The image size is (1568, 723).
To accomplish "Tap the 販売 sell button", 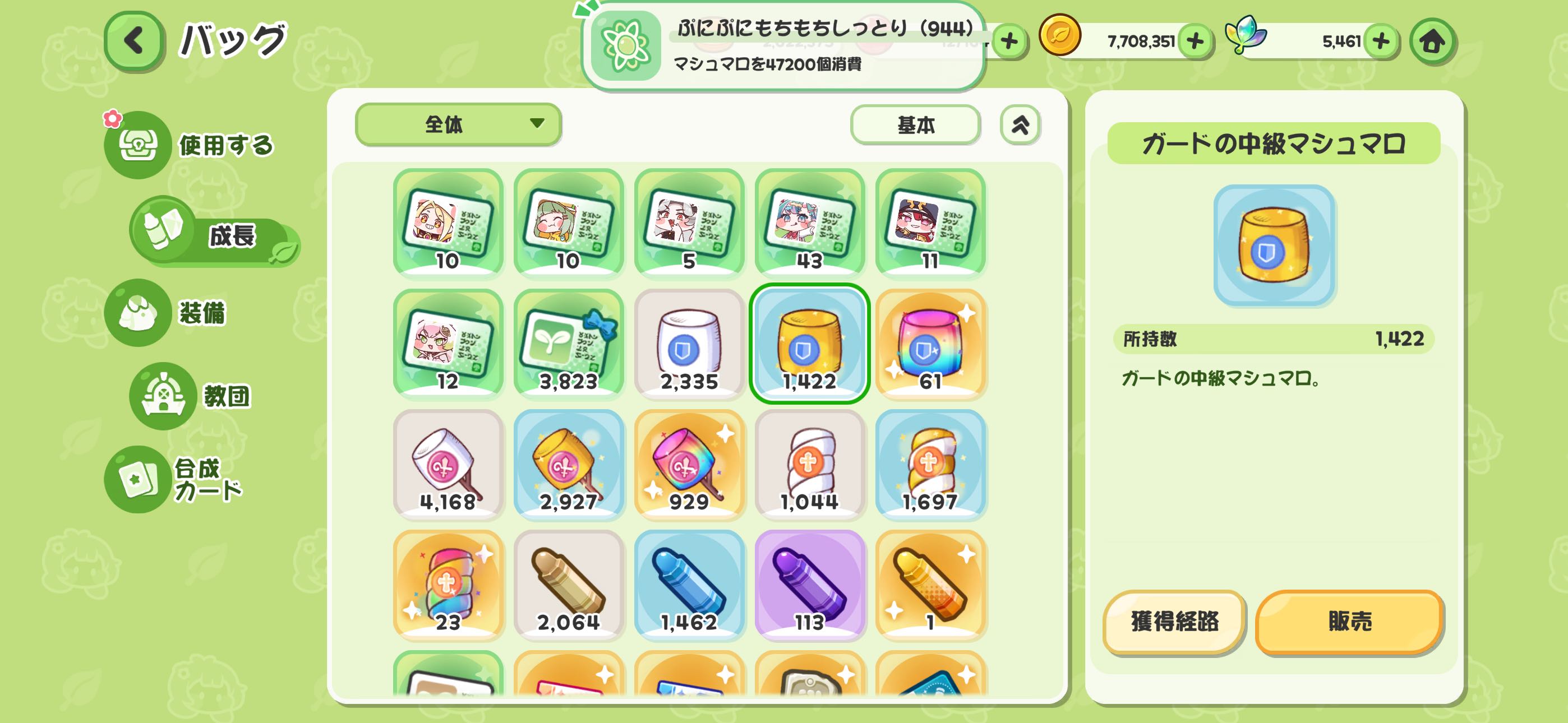I will 1349,622.
